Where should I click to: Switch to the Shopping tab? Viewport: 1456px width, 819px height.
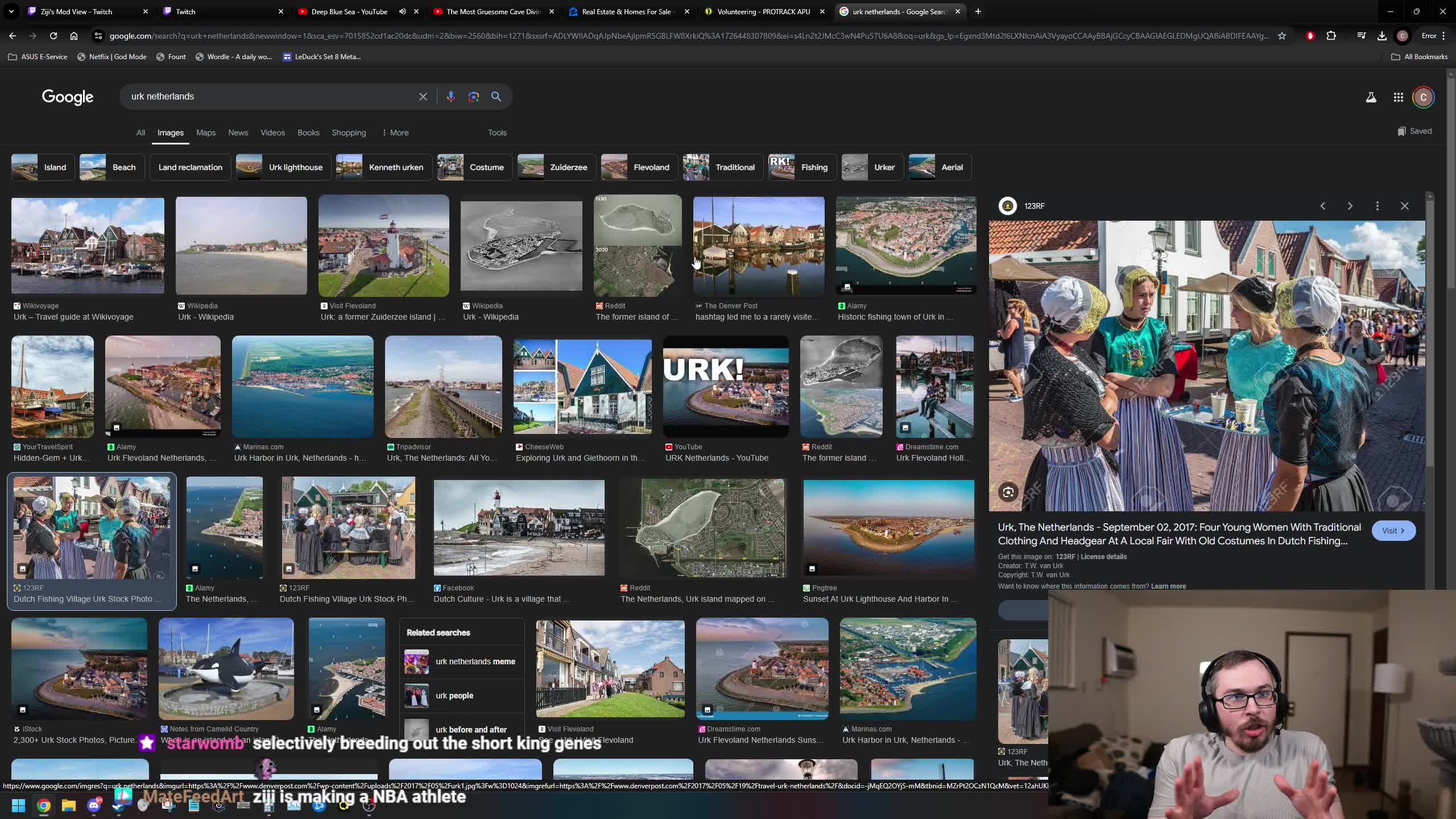[349, 133]
